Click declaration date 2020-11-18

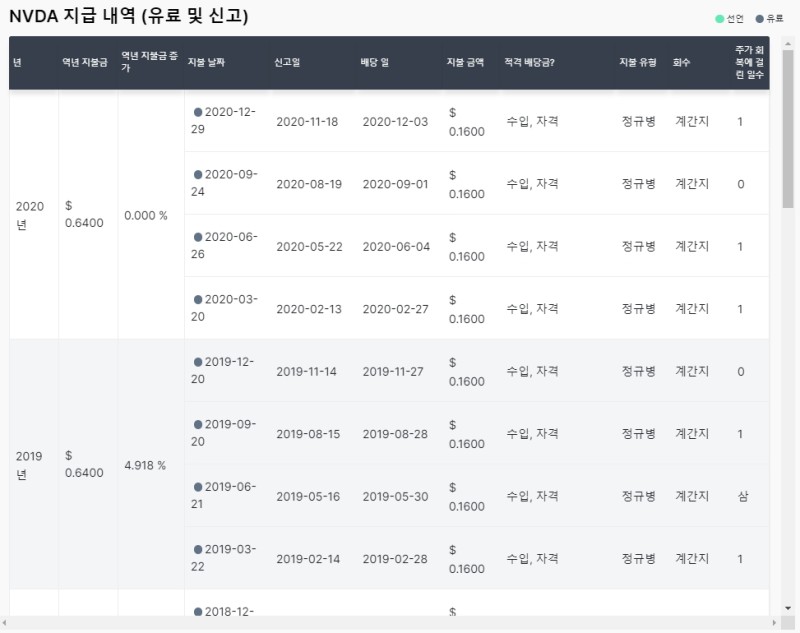(x=307, y=121)
